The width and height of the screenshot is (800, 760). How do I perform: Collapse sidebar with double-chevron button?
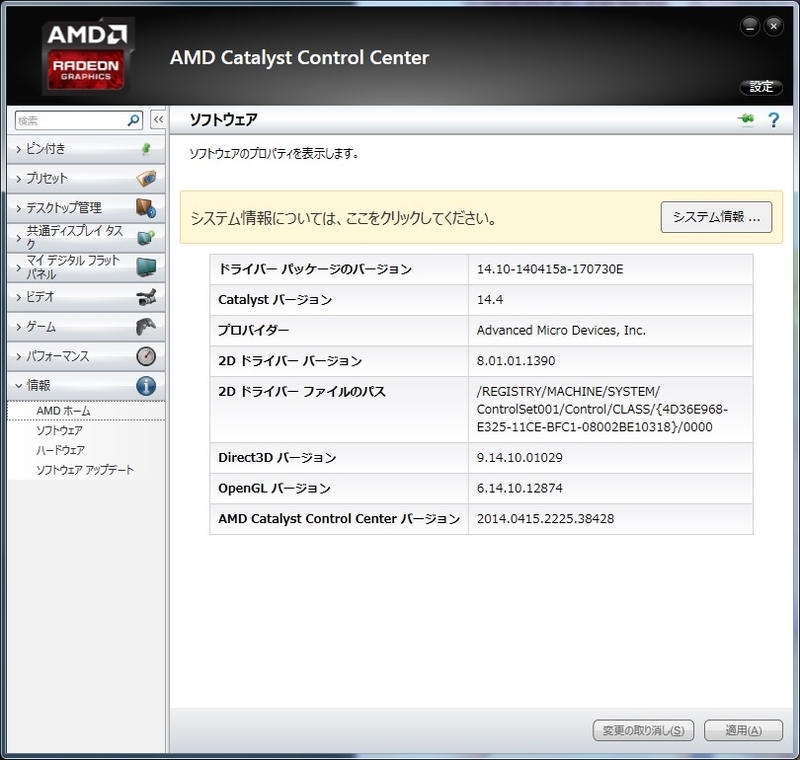coord(158,120)
